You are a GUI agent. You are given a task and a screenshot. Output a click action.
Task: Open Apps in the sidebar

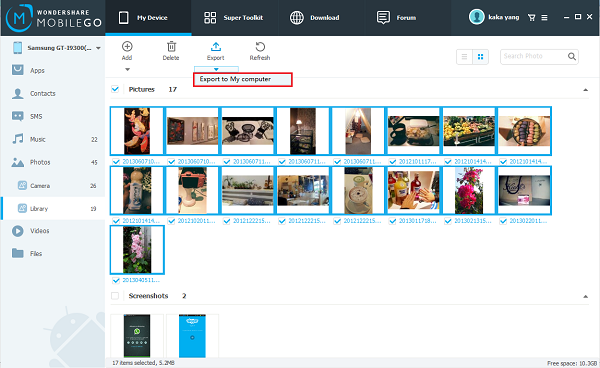[52, 70]
